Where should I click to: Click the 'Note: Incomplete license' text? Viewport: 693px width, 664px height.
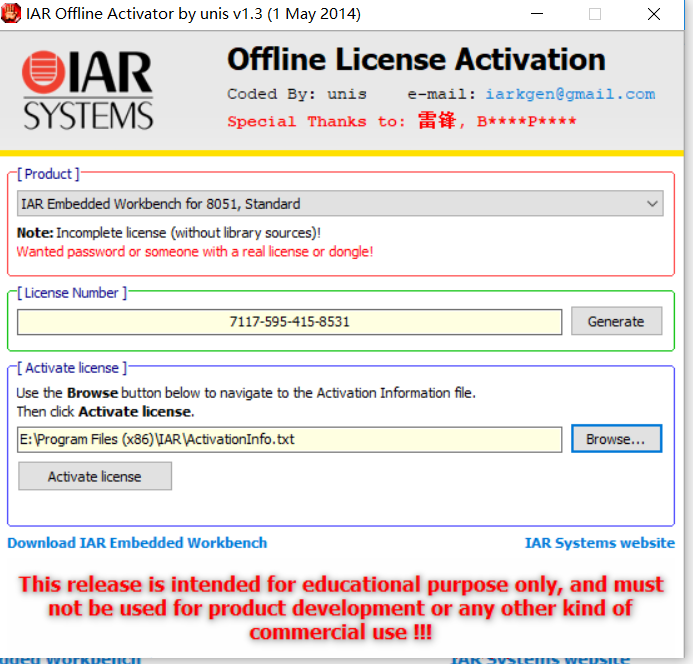(x=168, y=233)
